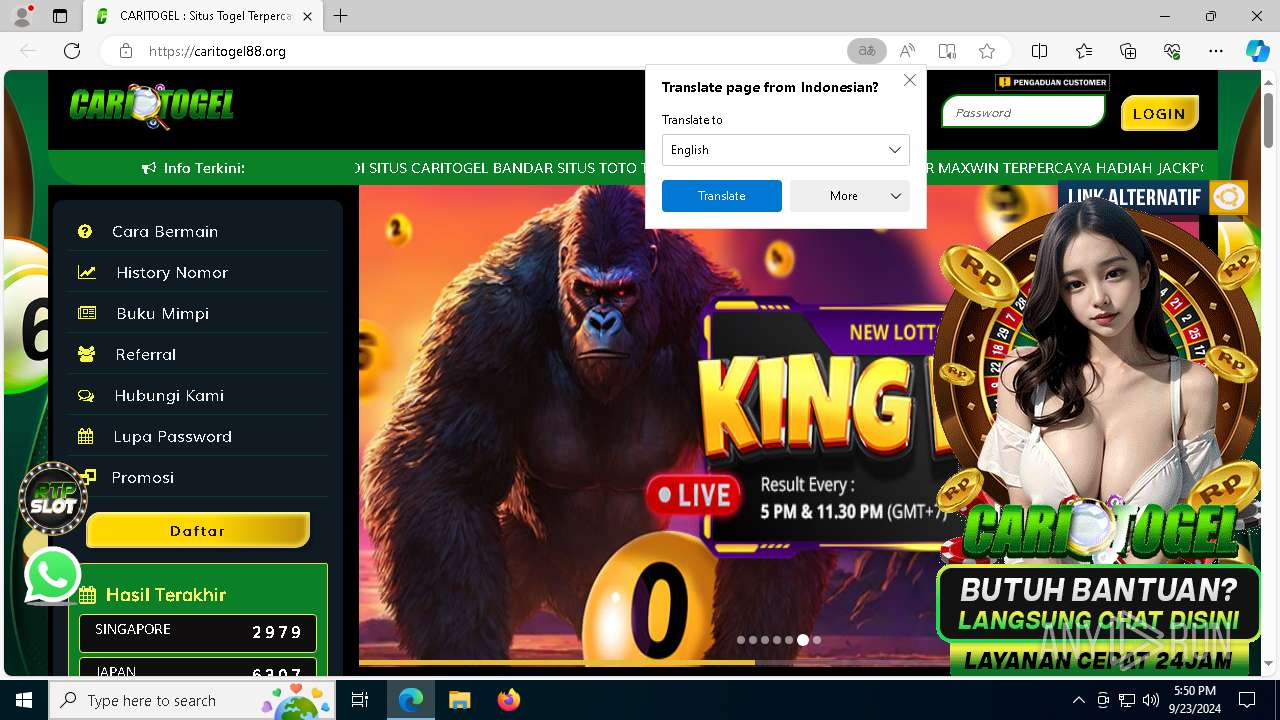Select the first carousel dot
This screenshot has height=720, width=1280.
741,639
